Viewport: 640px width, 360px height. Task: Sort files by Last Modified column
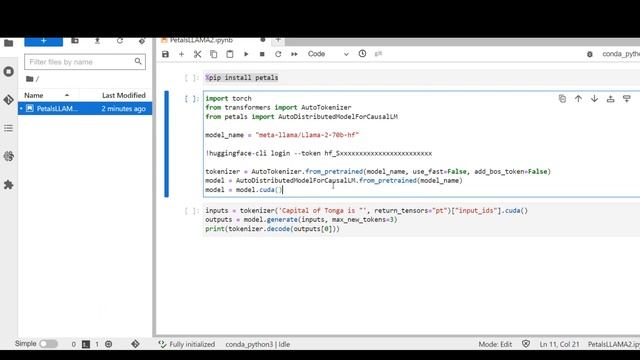point(124,95)
